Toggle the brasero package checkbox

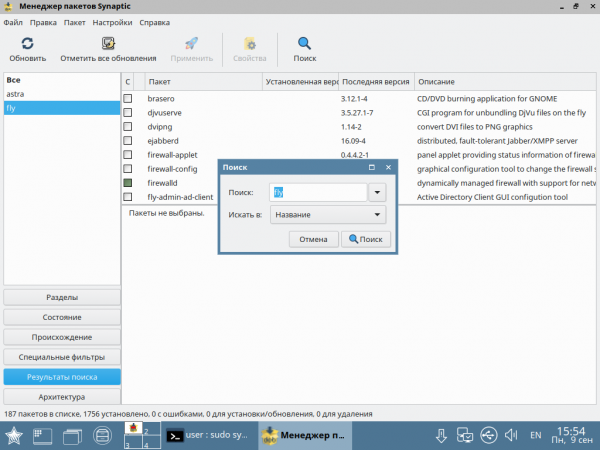click(x=128, y=99)
